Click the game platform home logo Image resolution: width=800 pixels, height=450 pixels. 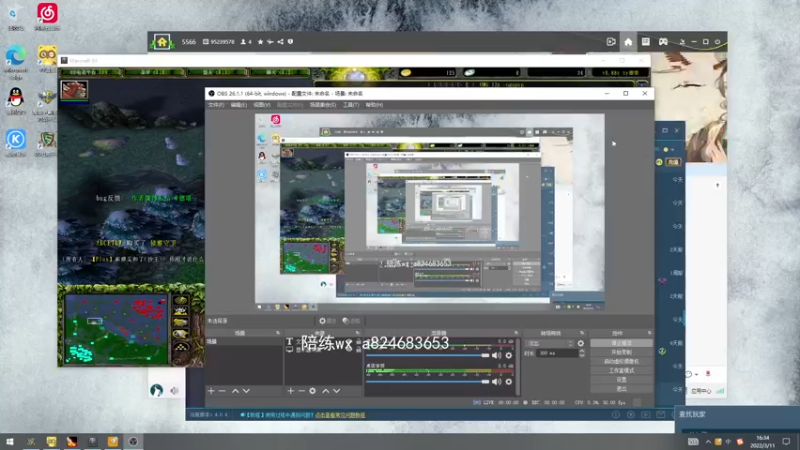[162, 42]
